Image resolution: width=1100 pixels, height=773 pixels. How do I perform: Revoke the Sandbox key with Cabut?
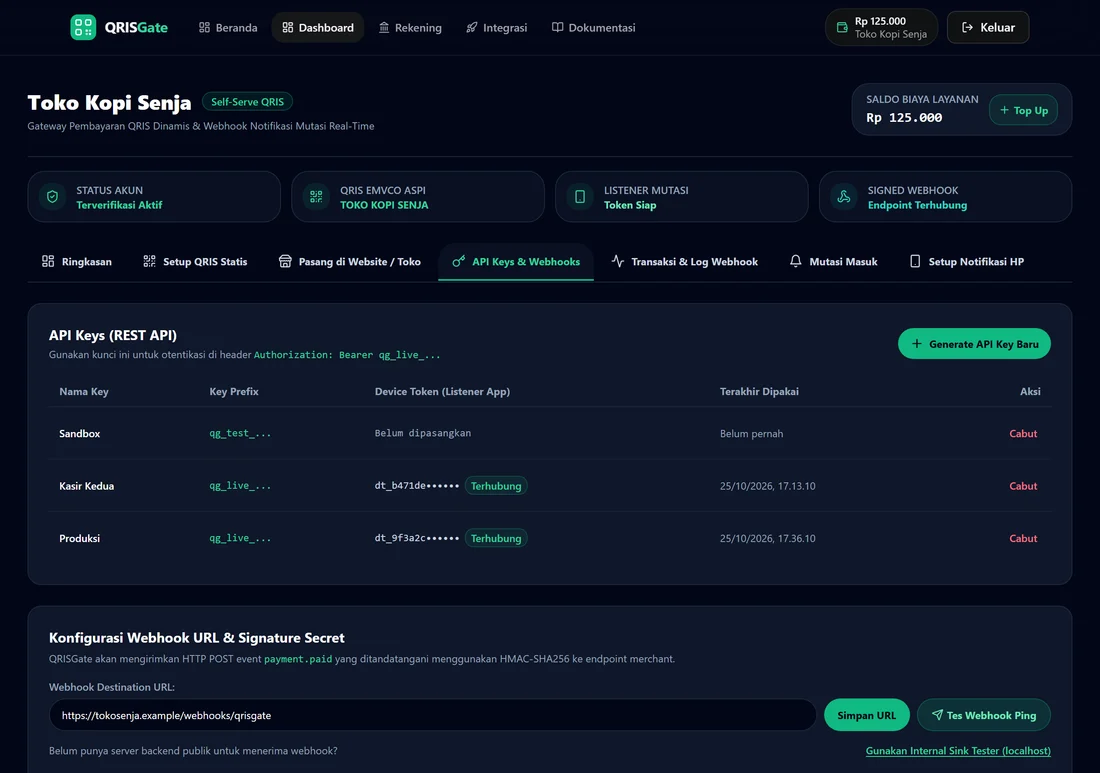[x=1023, y=433]
